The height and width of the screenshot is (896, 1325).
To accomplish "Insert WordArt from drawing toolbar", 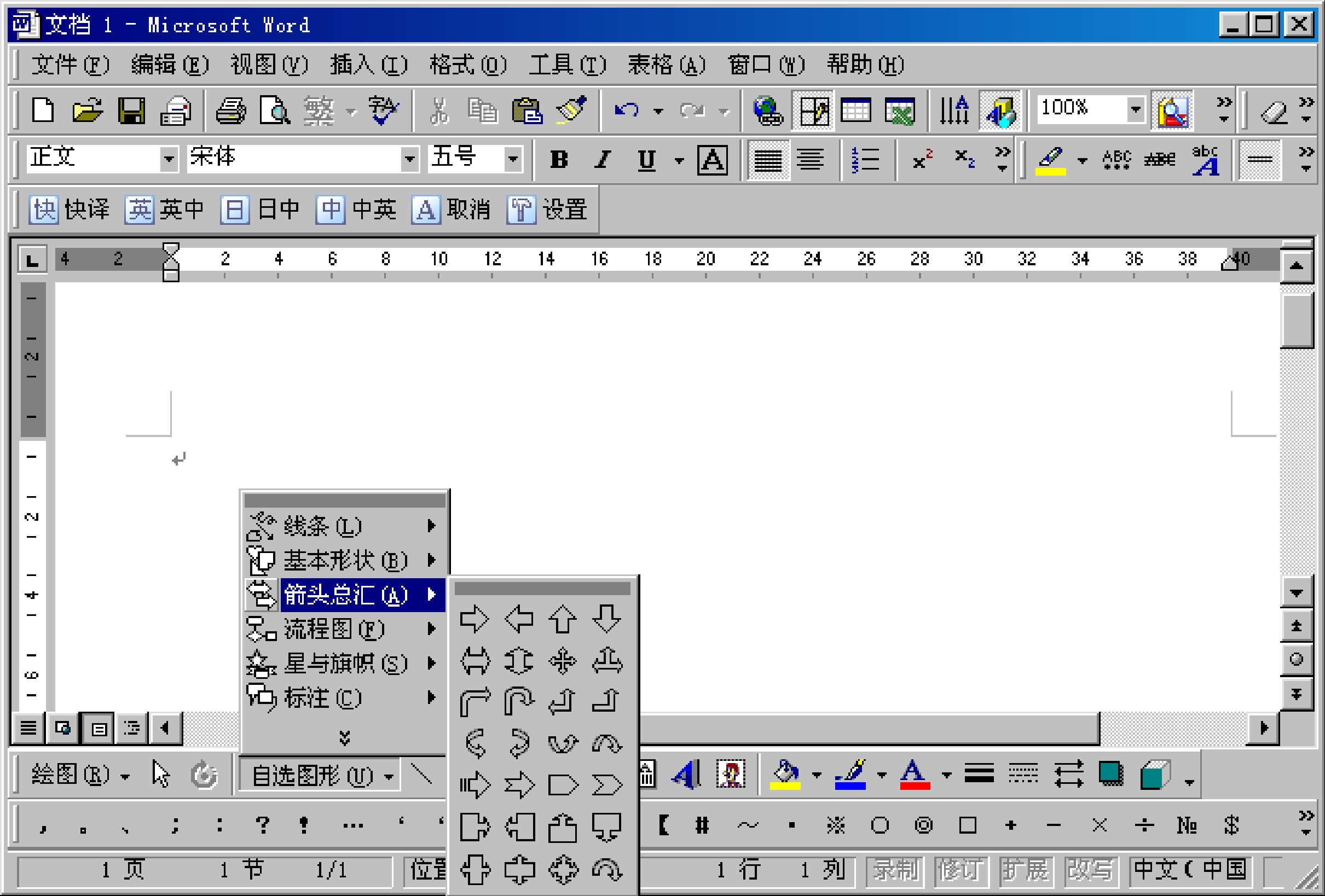I will click(x=687, y=775).
